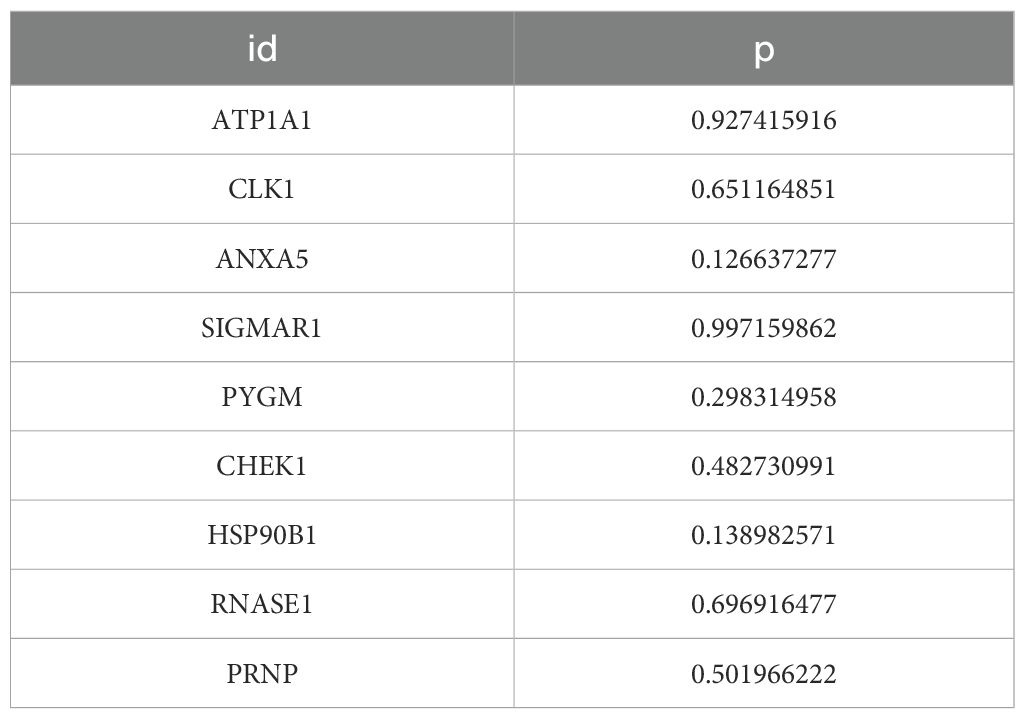Click the PRNP gene cell

pos(262,673)
